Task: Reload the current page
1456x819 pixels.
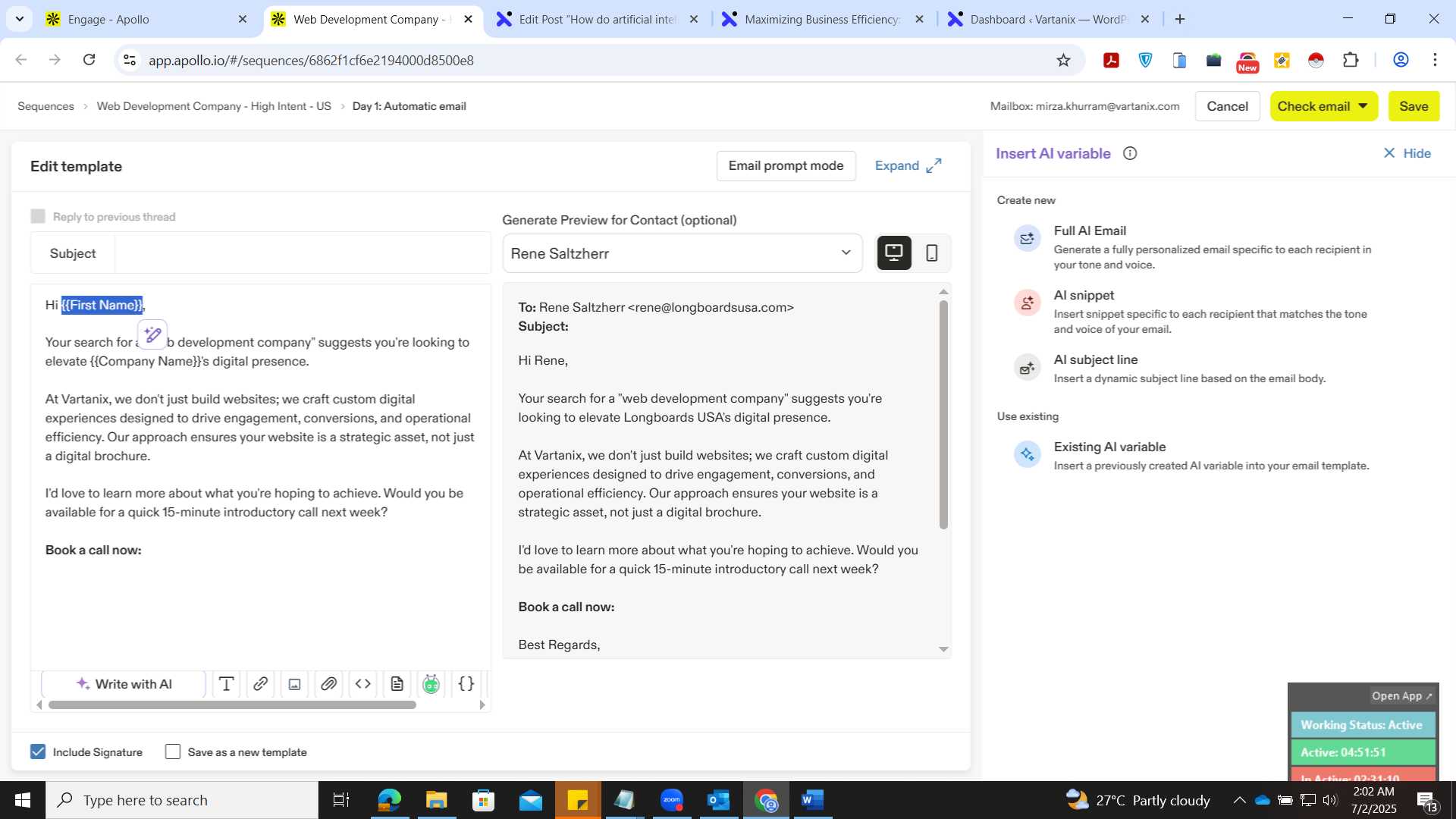Action: 89,60
